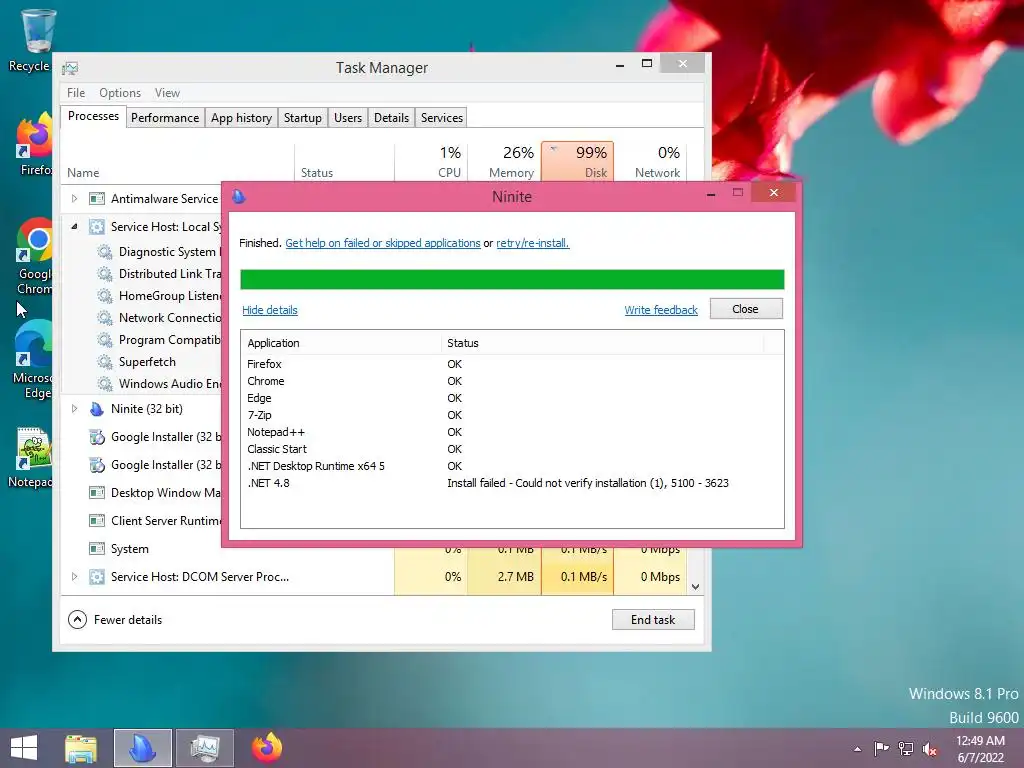
Task: Click the second Google Installer process icon
Action: [97, 465]
